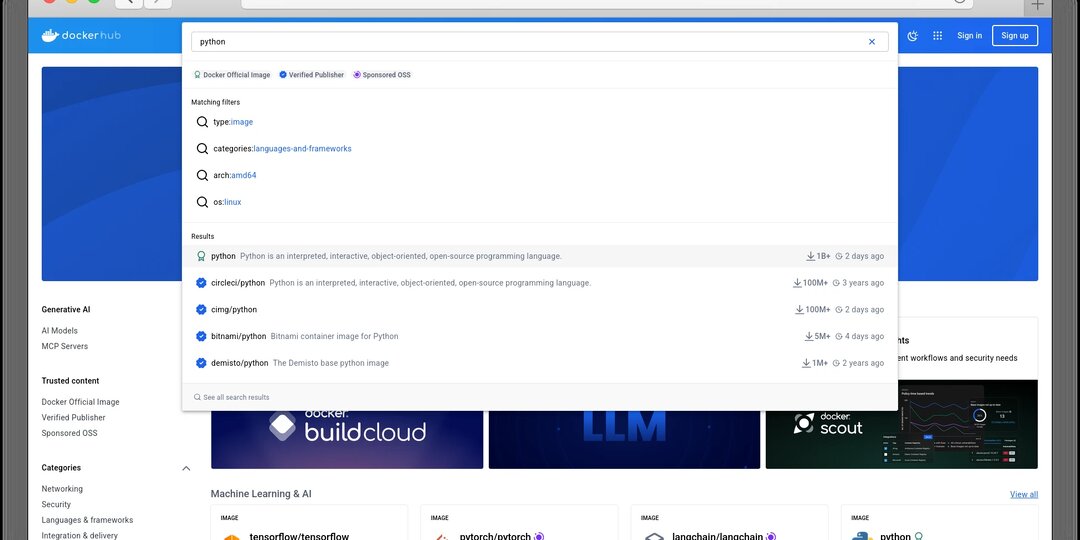Open AI Models in the sidebar

(x=59, y=331)
